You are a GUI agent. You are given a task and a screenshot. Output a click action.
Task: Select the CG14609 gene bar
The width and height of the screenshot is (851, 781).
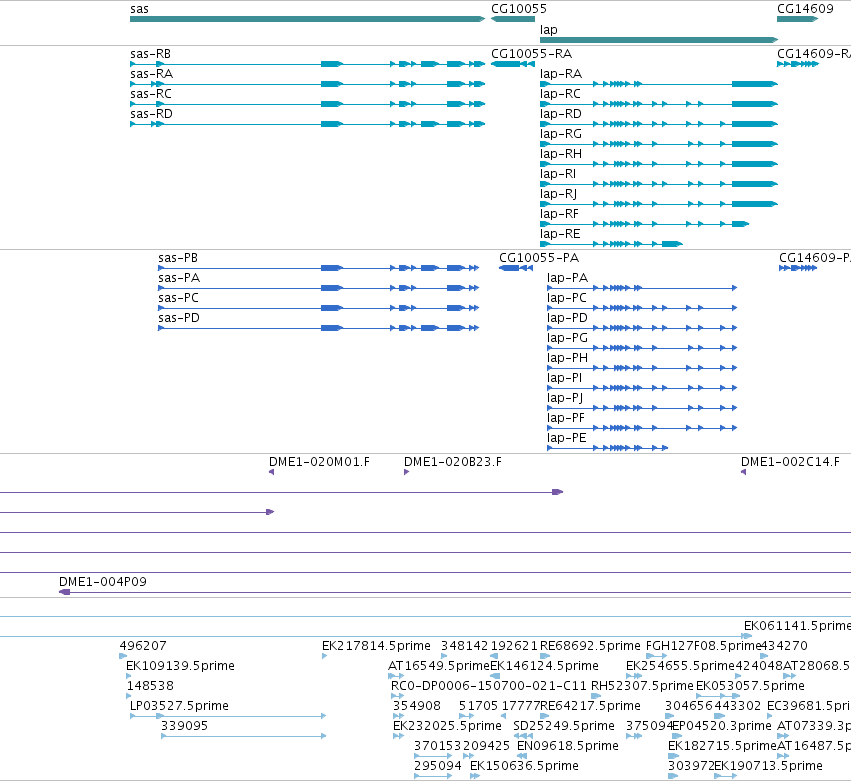pyautogui.click(x=797, y=19)
